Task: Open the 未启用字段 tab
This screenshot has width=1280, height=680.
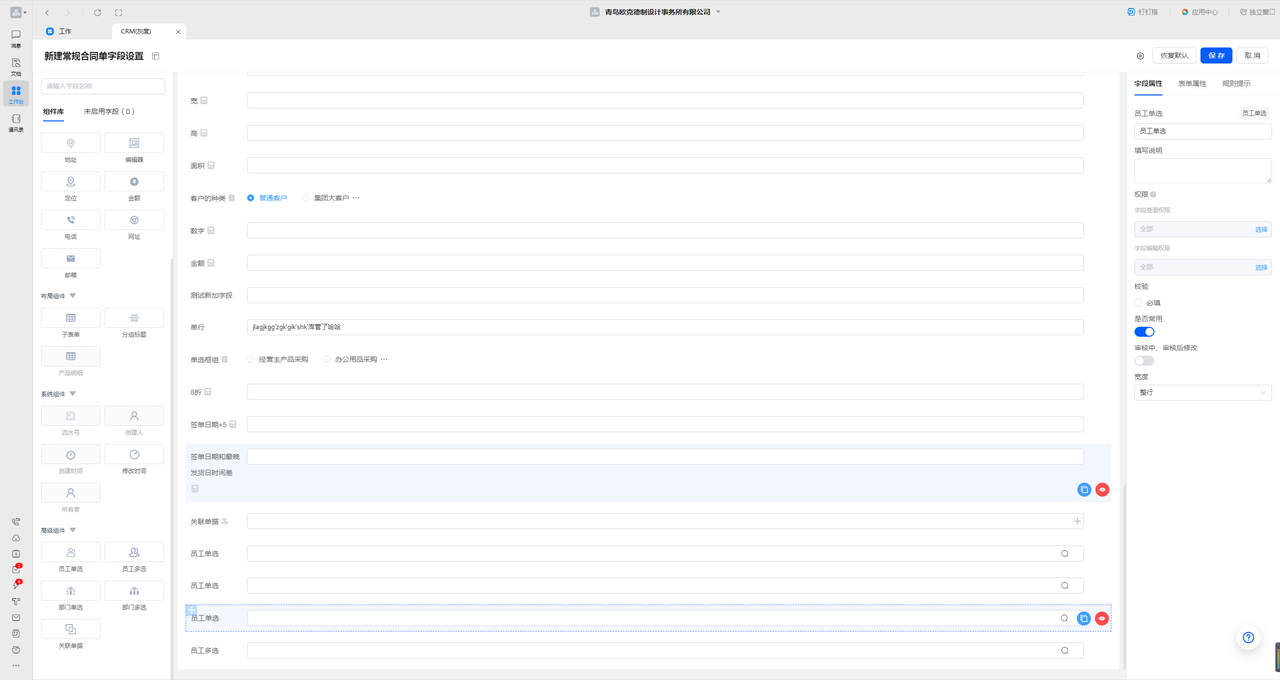Action: coord(109,111)
